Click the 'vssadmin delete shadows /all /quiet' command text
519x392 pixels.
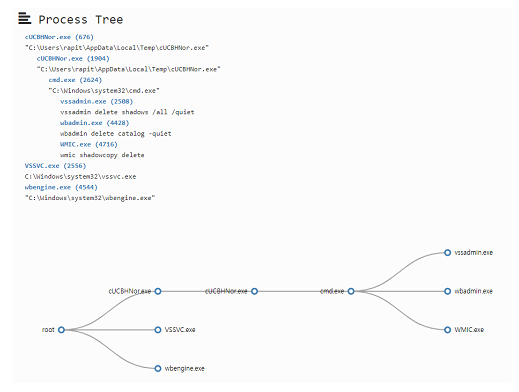pos(127,112)
